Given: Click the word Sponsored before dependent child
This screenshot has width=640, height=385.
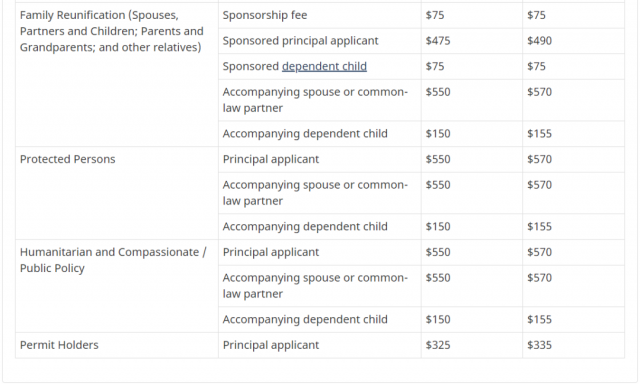Looking at the screenshot, I should tap(251, 66).
